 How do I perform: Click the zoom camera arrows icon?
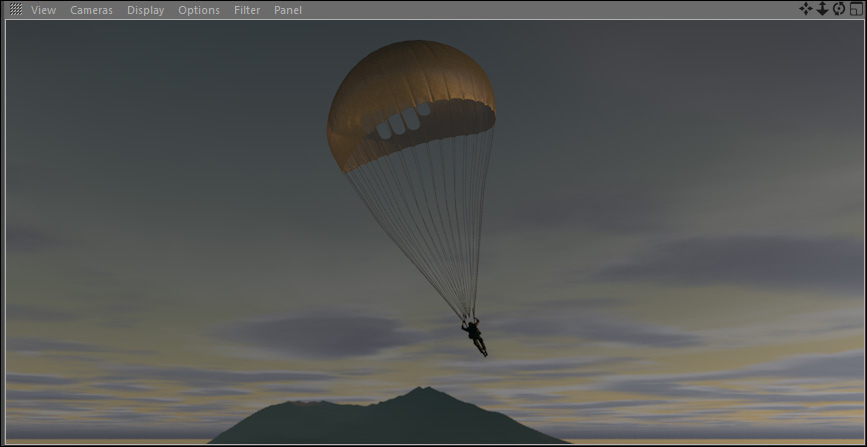pos(822,9)
